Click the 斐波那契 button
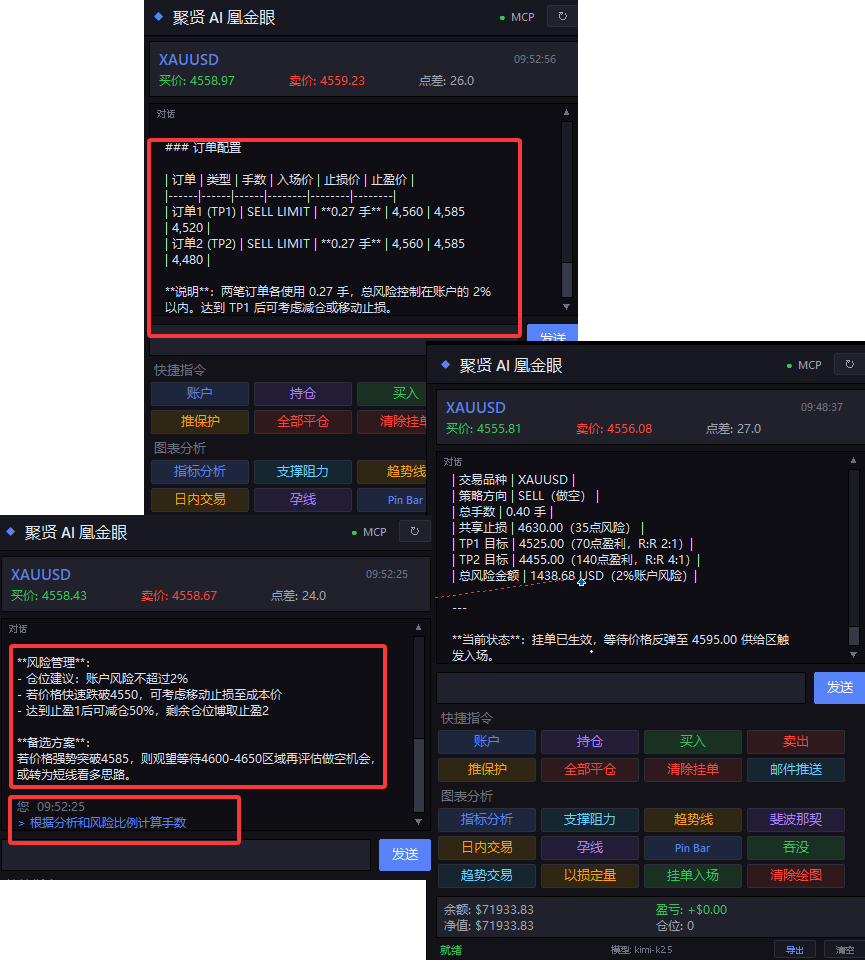Viewport: 865px width, 980px height. [x=796, y=819]
